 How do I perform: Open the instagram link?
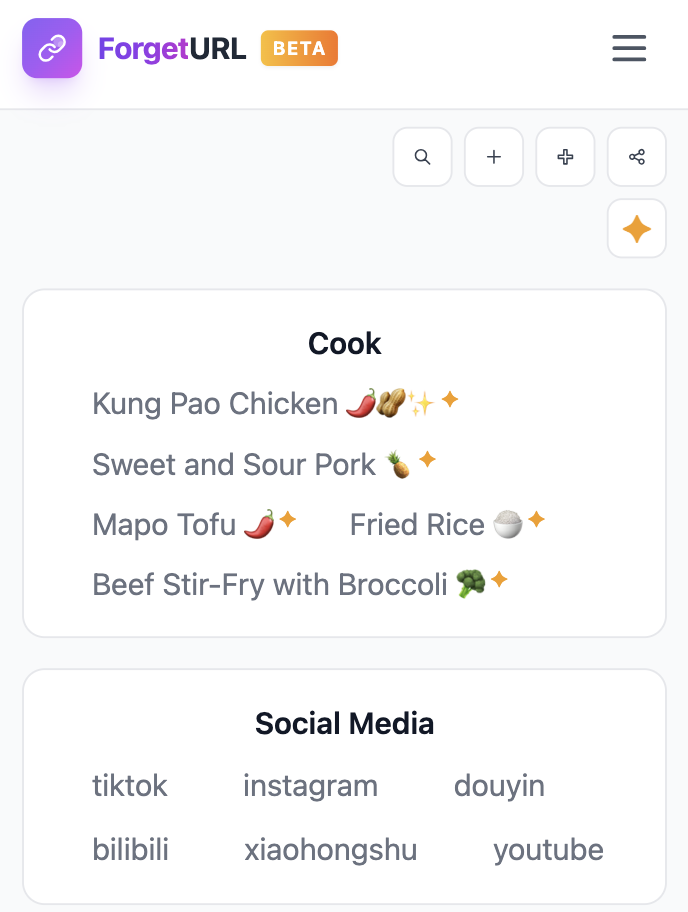coord(310,786)
